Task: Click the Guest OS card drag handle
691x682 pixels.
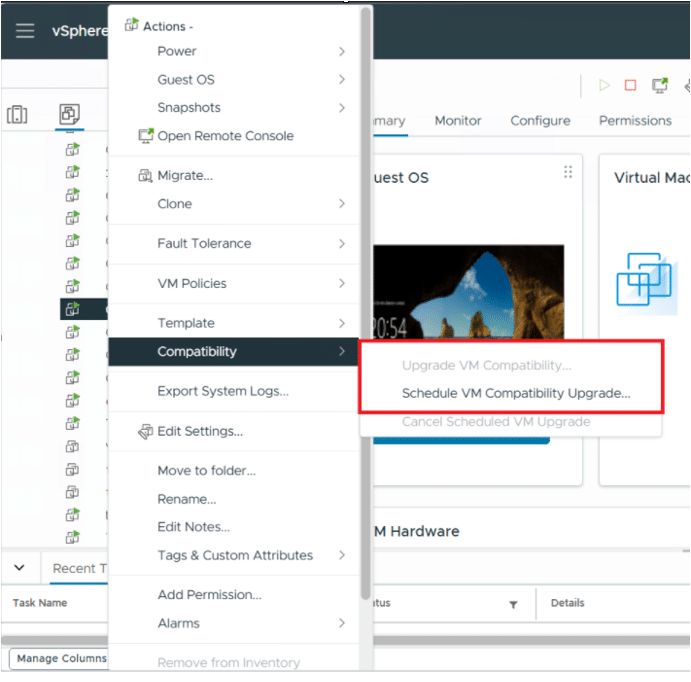Action: pos(568,172)
